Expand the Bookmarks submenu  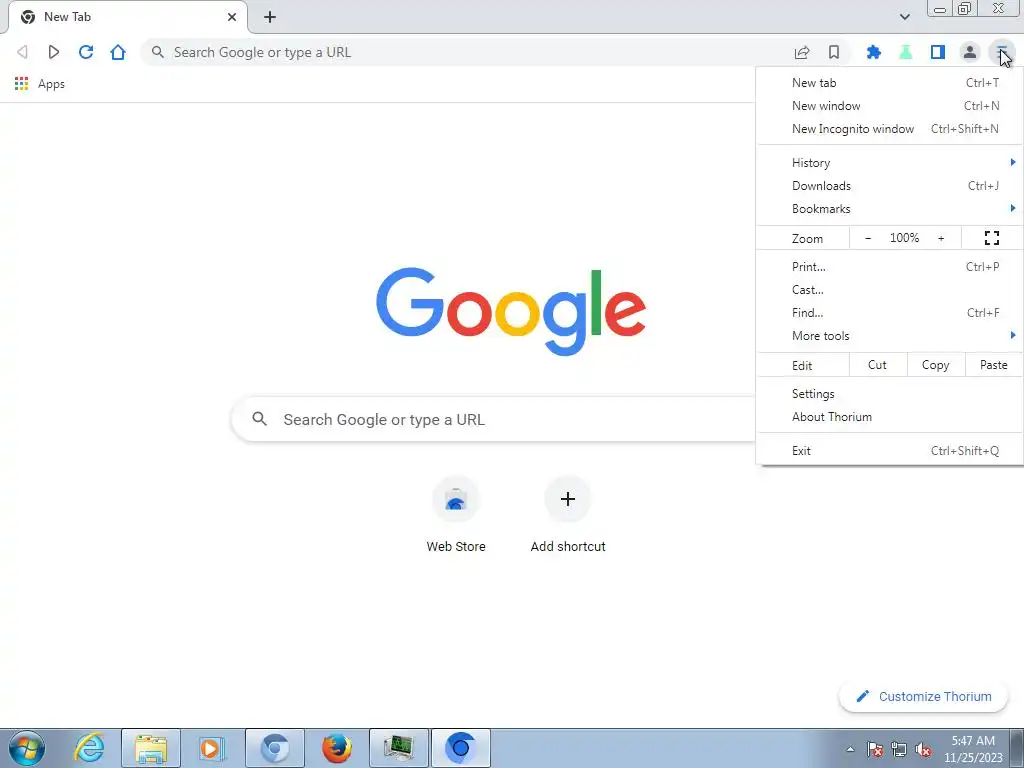click(x=890, y=209)
